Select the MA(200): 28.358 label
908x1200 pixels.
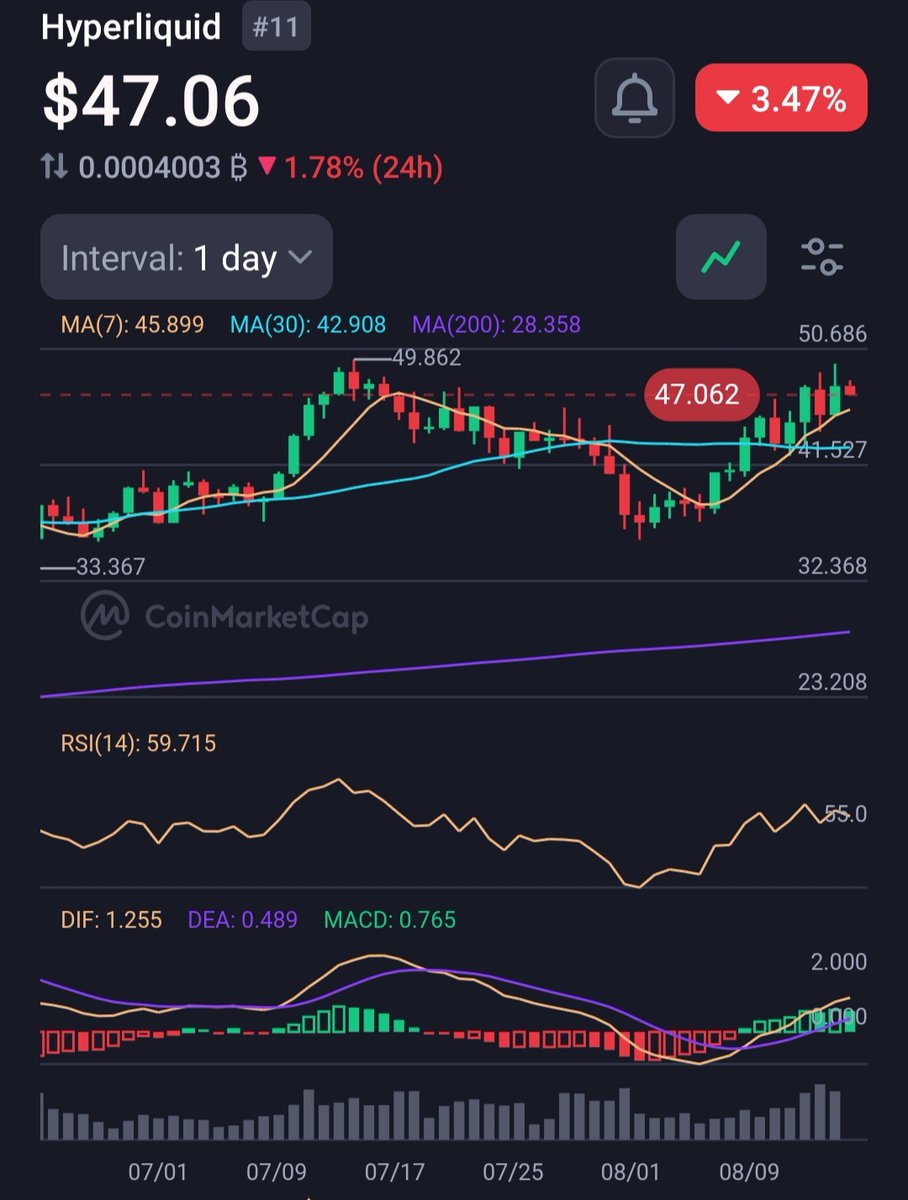click(x=496, y=324)
